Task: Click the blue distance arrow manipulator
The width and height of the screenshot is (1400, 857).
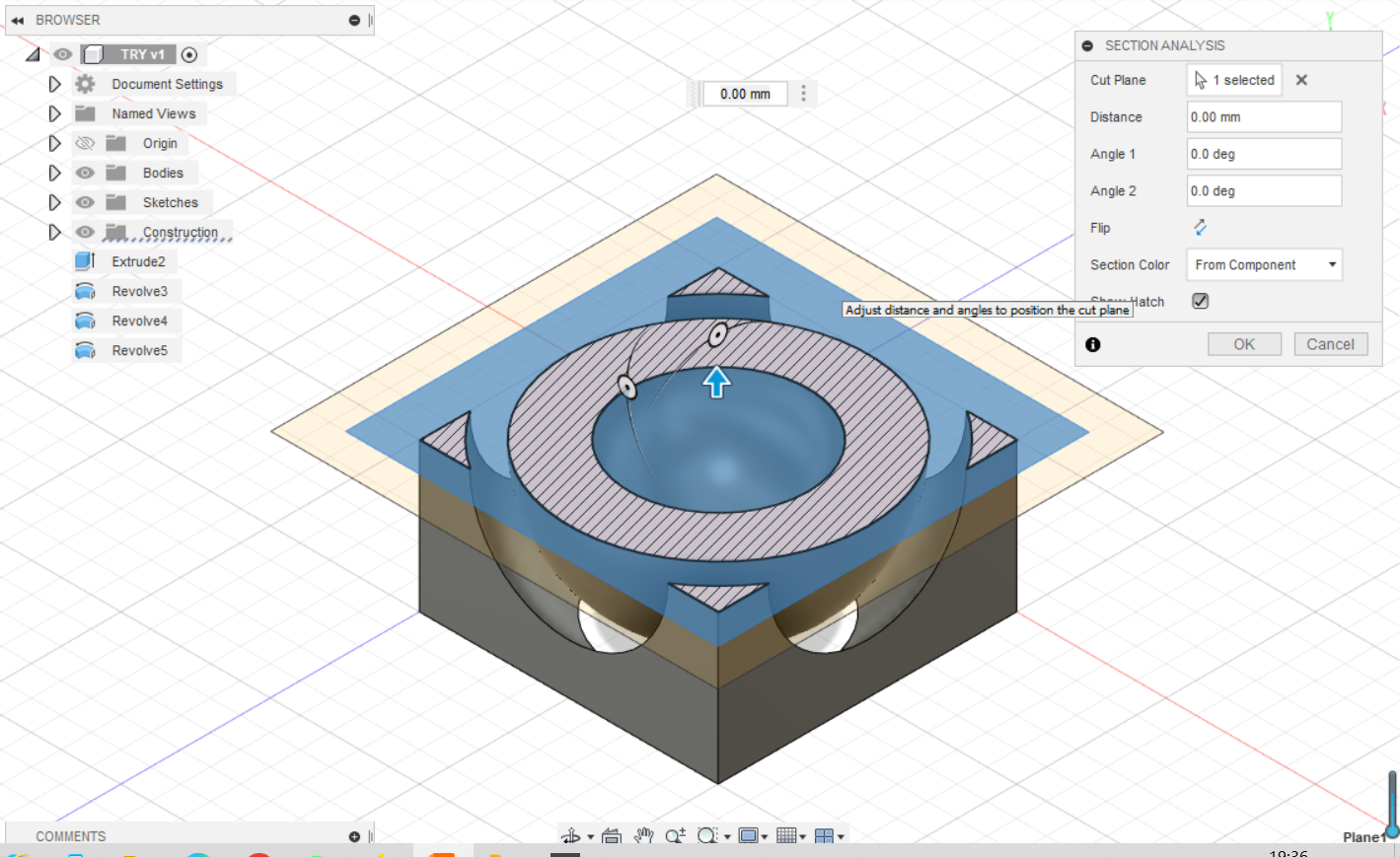Action: click(x=717, y=382)
